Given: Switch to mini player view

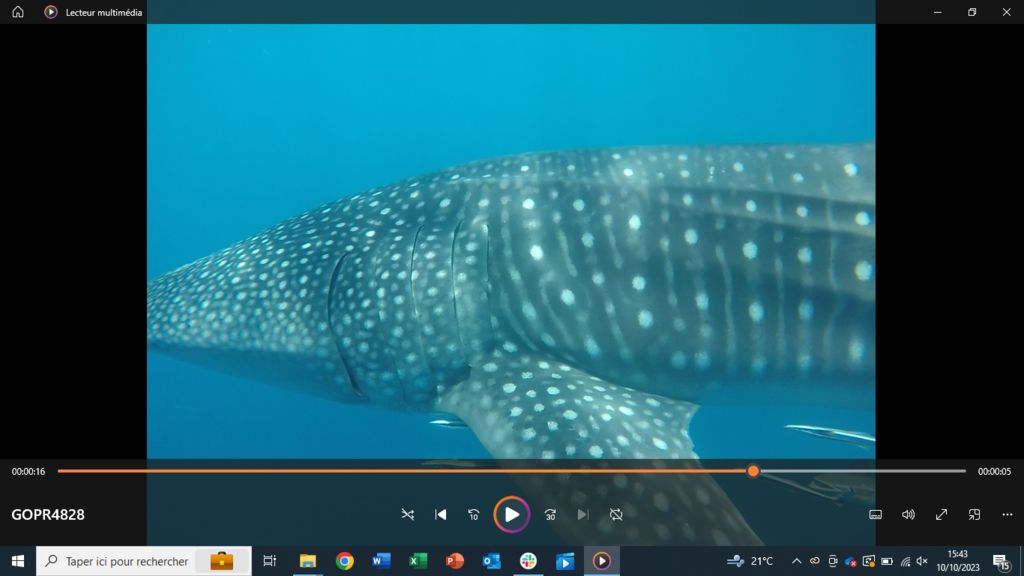Looking at the screenshot, I should tap(974, 515).
